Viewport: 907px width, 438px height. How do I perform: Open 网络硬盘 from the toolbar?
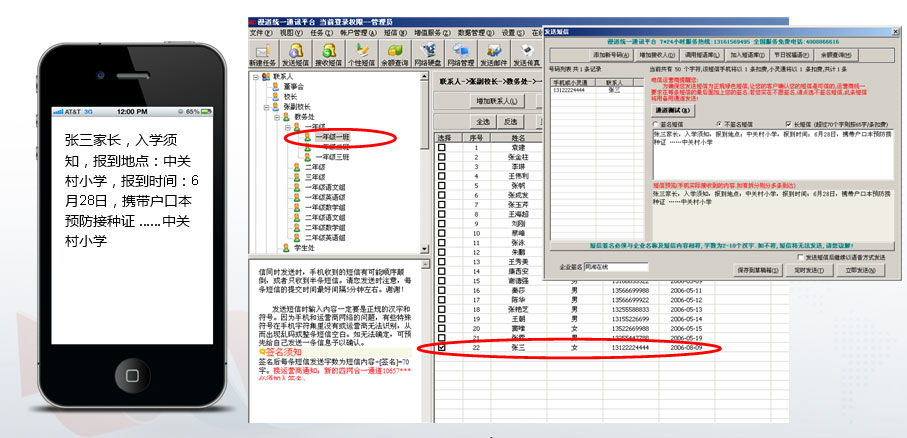429,52
